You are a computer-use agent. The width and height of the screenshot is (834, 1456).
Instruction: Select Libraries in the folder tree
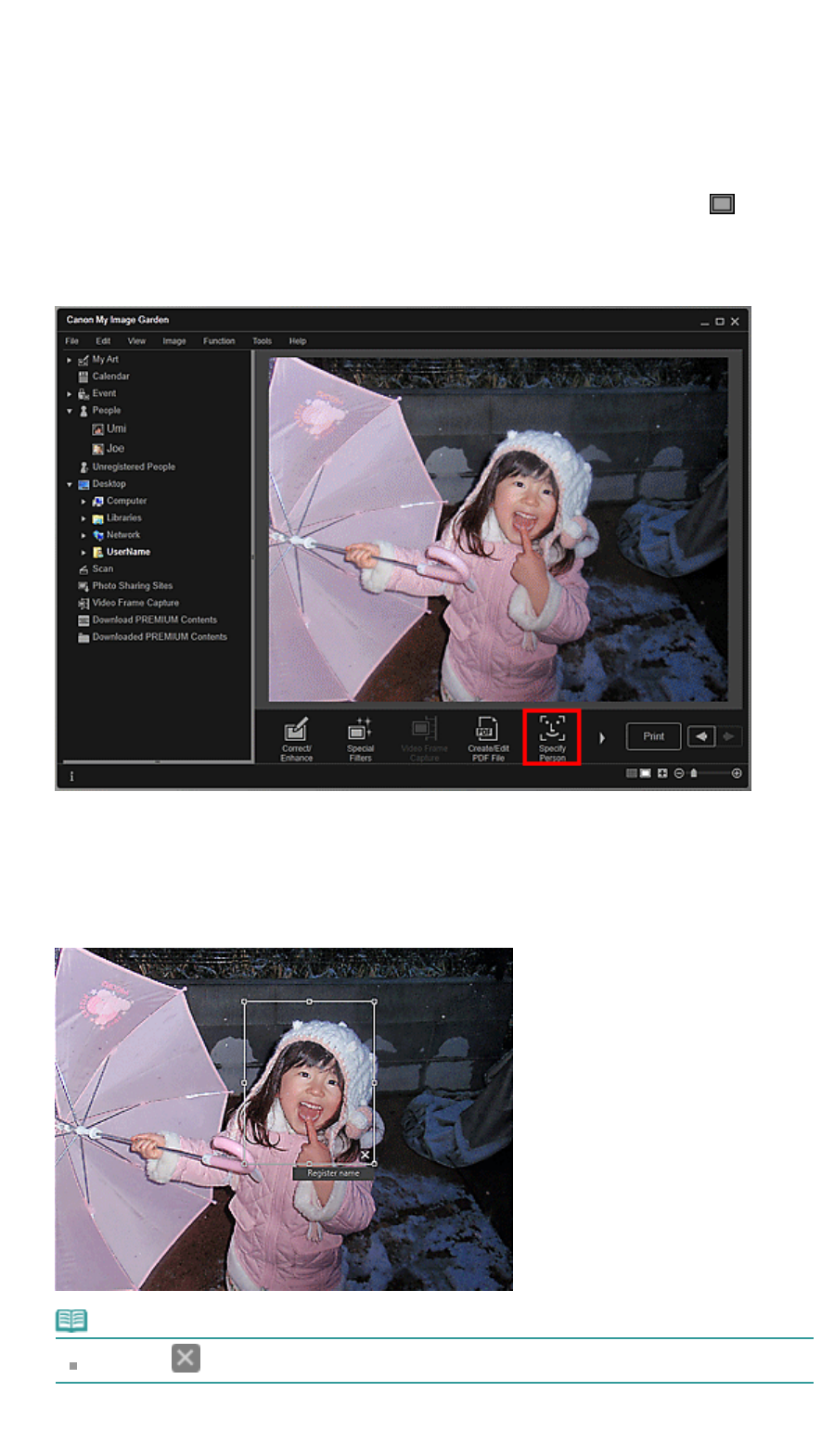coord(117,518)
